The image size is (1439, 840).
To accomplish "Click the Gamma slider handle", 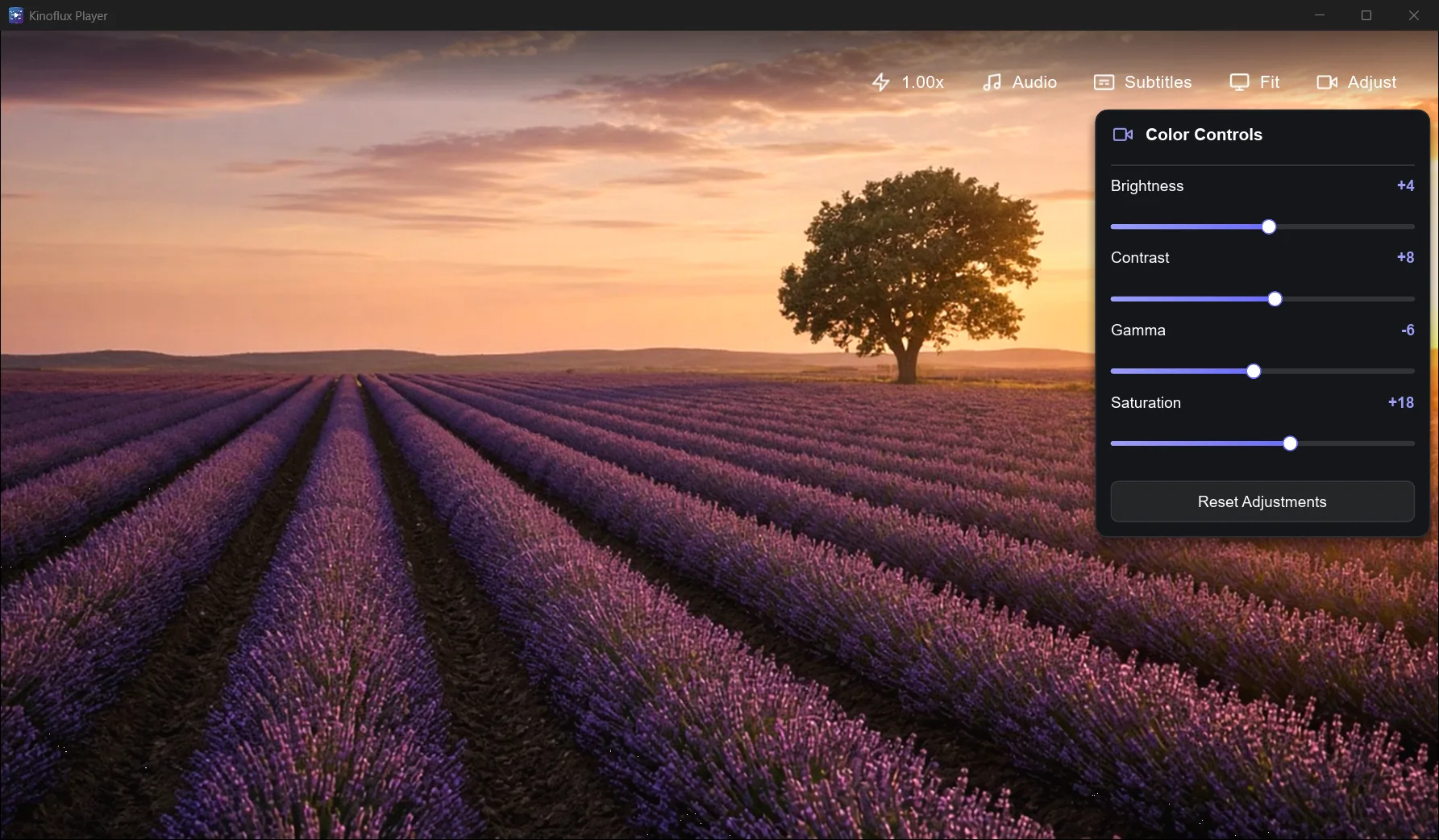I will click(x=1254, y=372).
